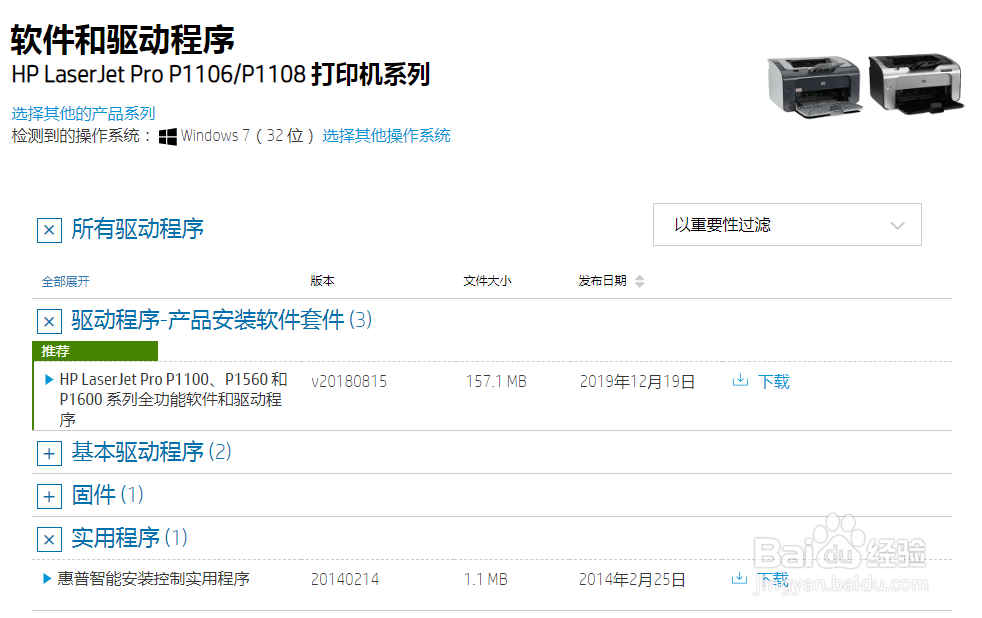Open the 以重要性过滤 dropdown

tap(787, 225)
